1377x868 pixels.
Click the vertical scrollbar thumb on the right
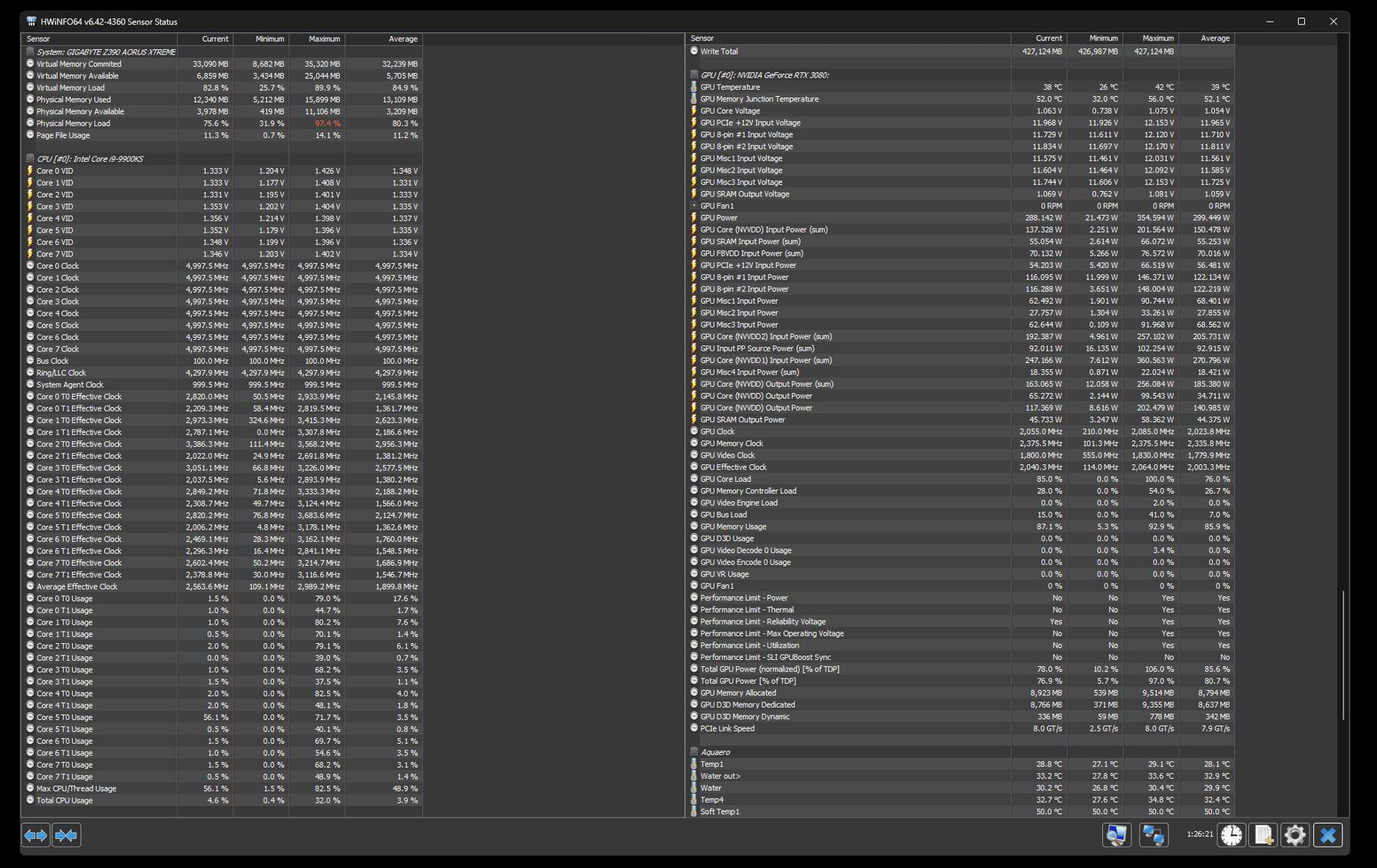point(1343,655)
